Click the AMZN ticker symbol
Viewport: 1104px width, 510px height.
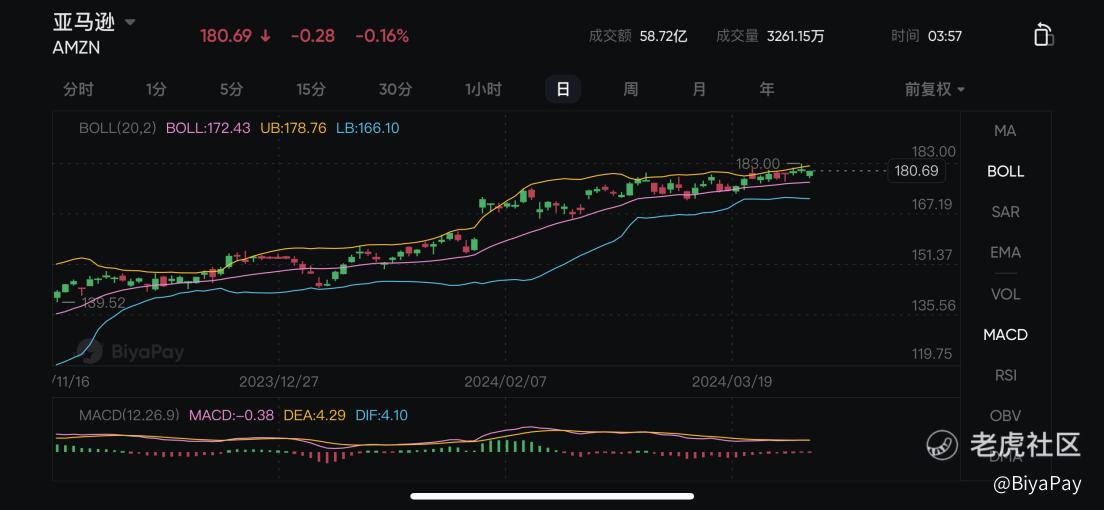tap(76, 47)
